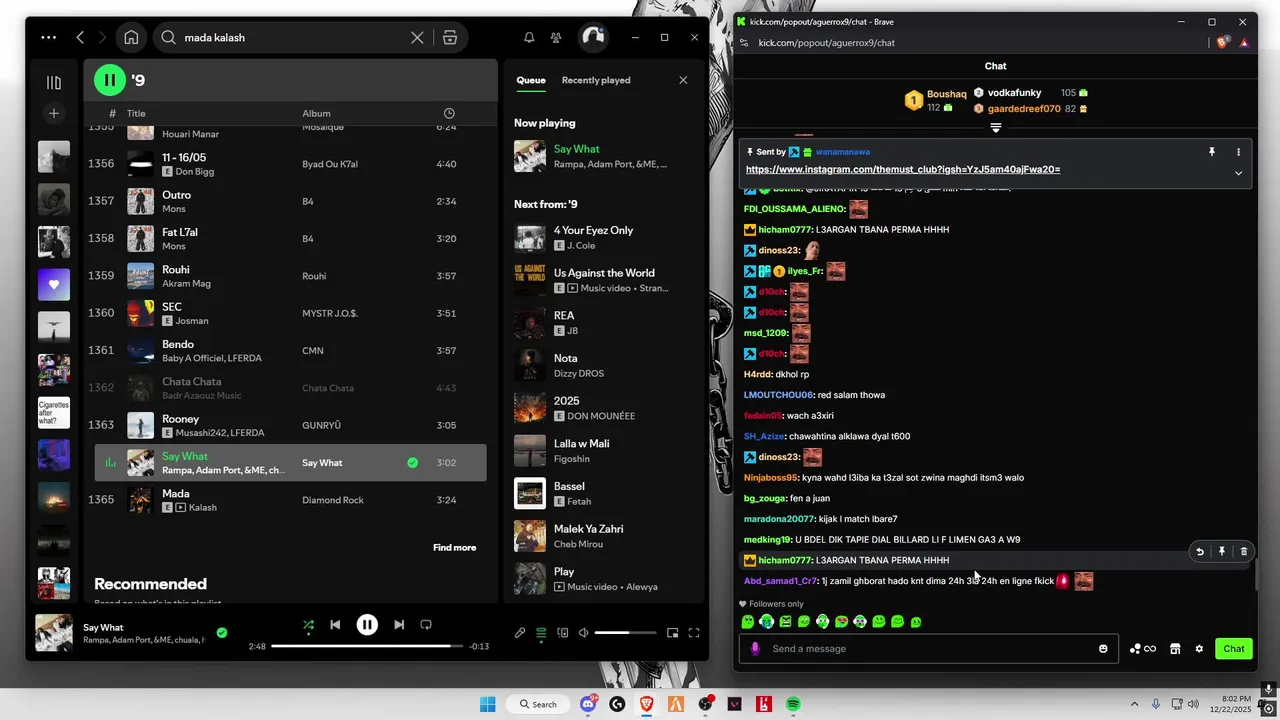The width and height of the screenshot is (1280, 720).
Task: Expand the chat leaderboard arrow
Action: pyautogui.click(x=995, y=128)
